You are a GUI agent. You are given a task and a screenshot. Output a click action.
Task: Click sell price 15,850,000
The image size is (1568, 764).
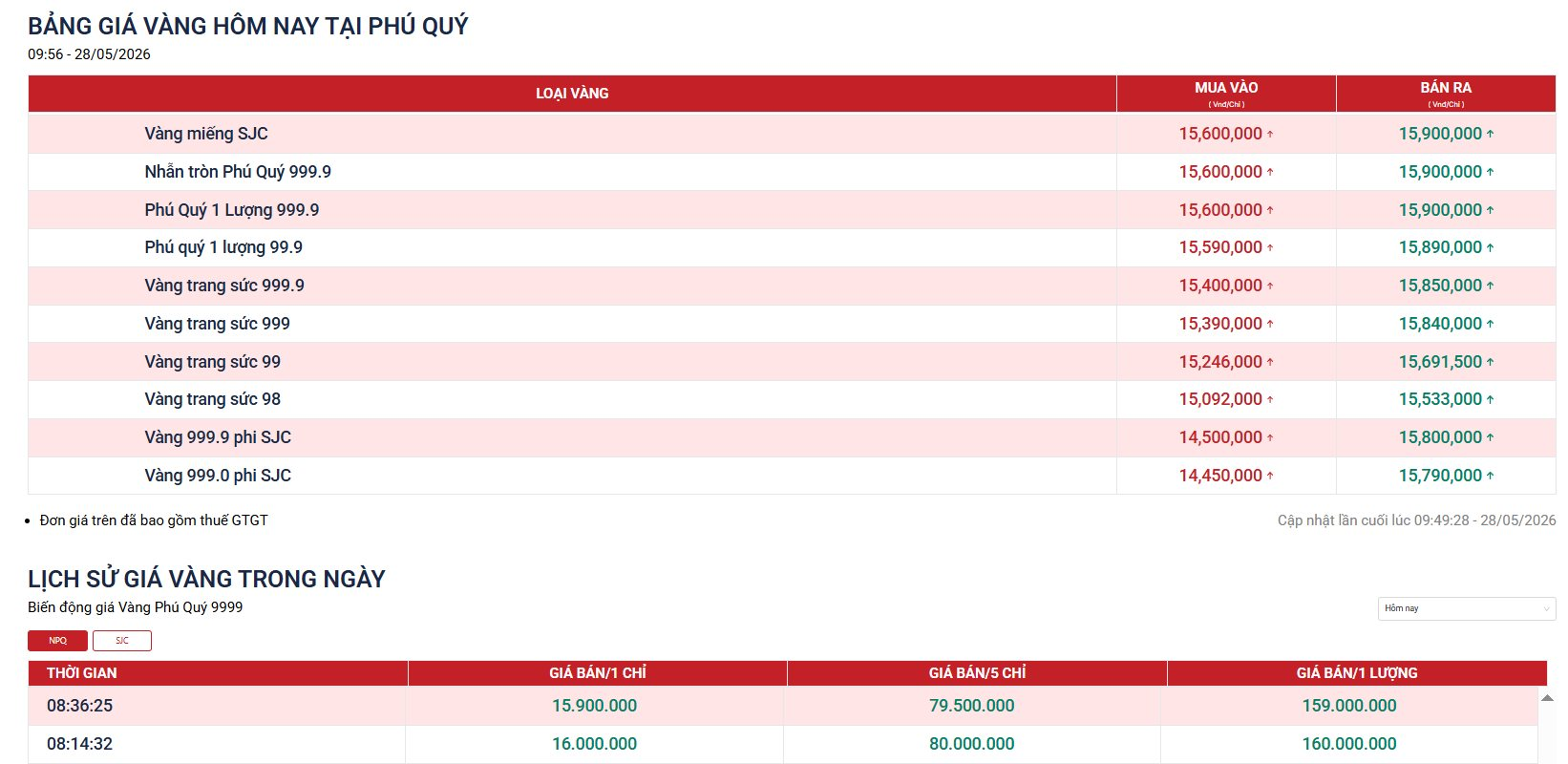(x=1440, y=286)
